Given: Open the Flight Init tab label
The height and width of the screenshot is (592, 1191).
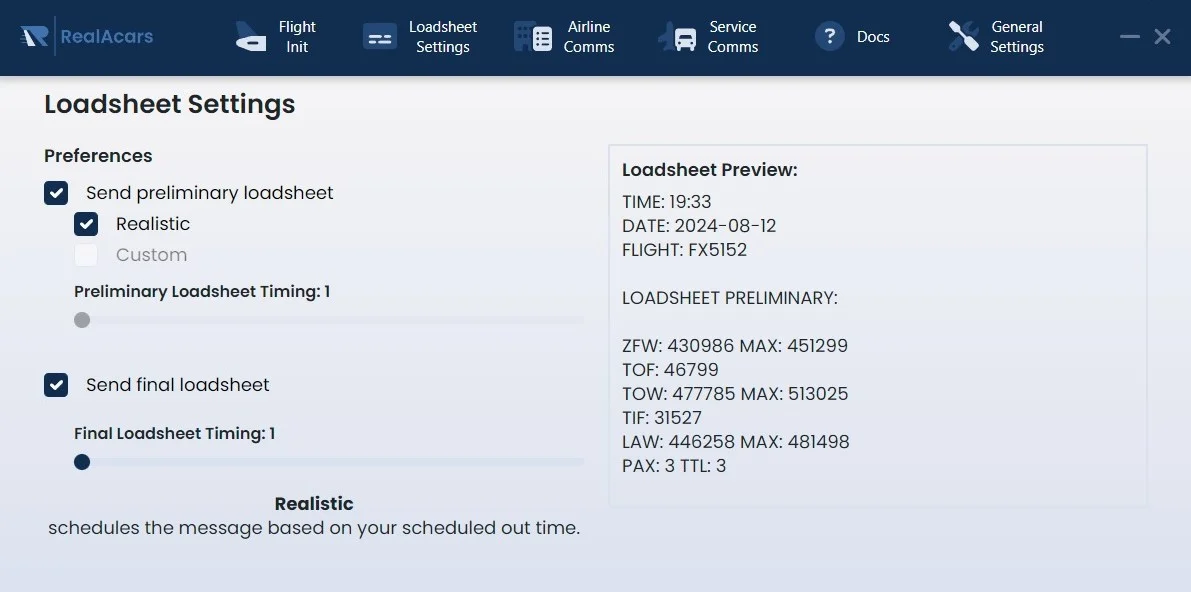Looking at the screenshot, I should 297,37.
